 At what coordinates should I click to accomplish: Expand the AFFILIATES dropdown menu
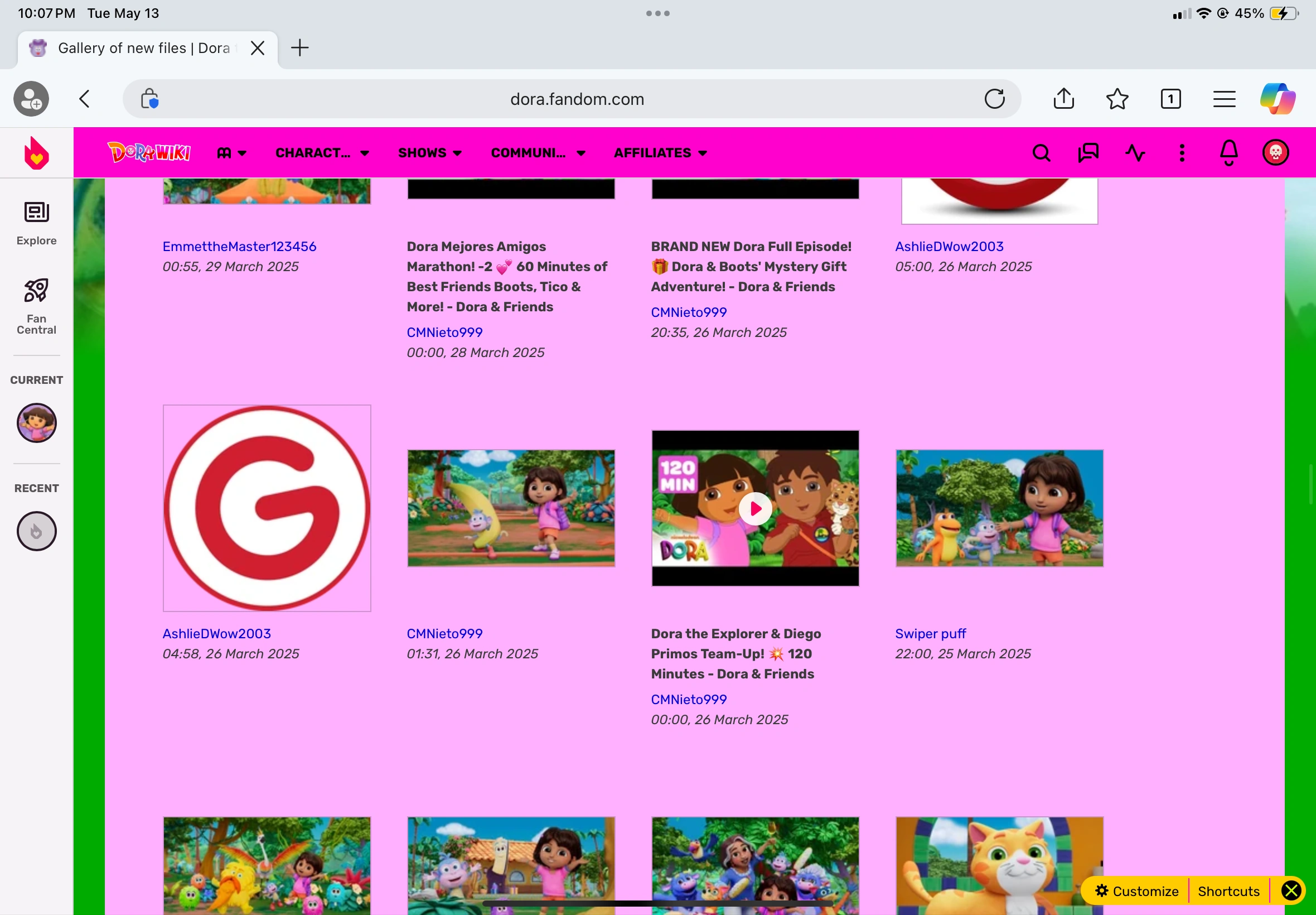point(660,153)
